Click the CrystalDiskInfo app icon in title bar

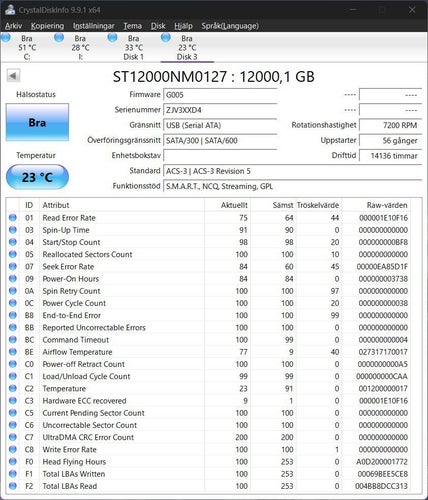coord(10,10)
